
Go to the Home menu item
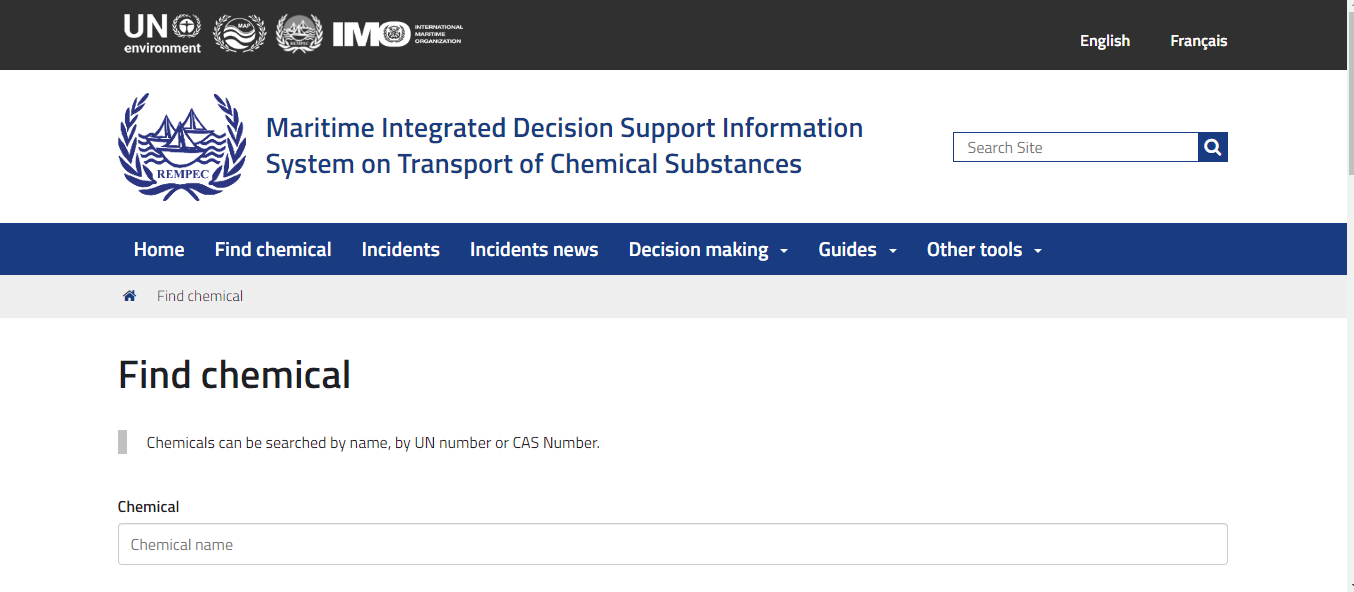point(159,249)
